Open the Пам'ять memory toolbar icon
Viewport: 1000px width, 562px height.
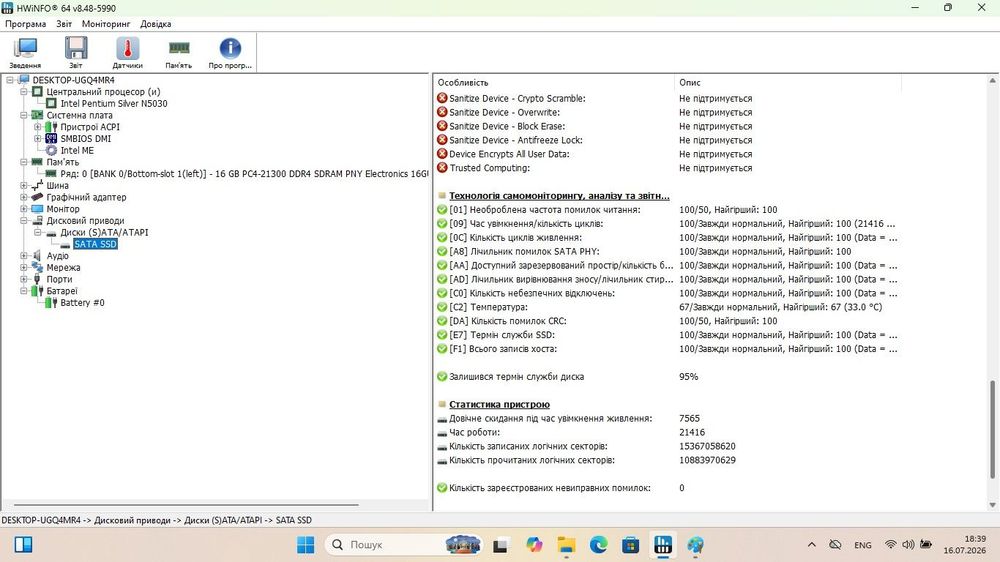click(x=179, y=53)
